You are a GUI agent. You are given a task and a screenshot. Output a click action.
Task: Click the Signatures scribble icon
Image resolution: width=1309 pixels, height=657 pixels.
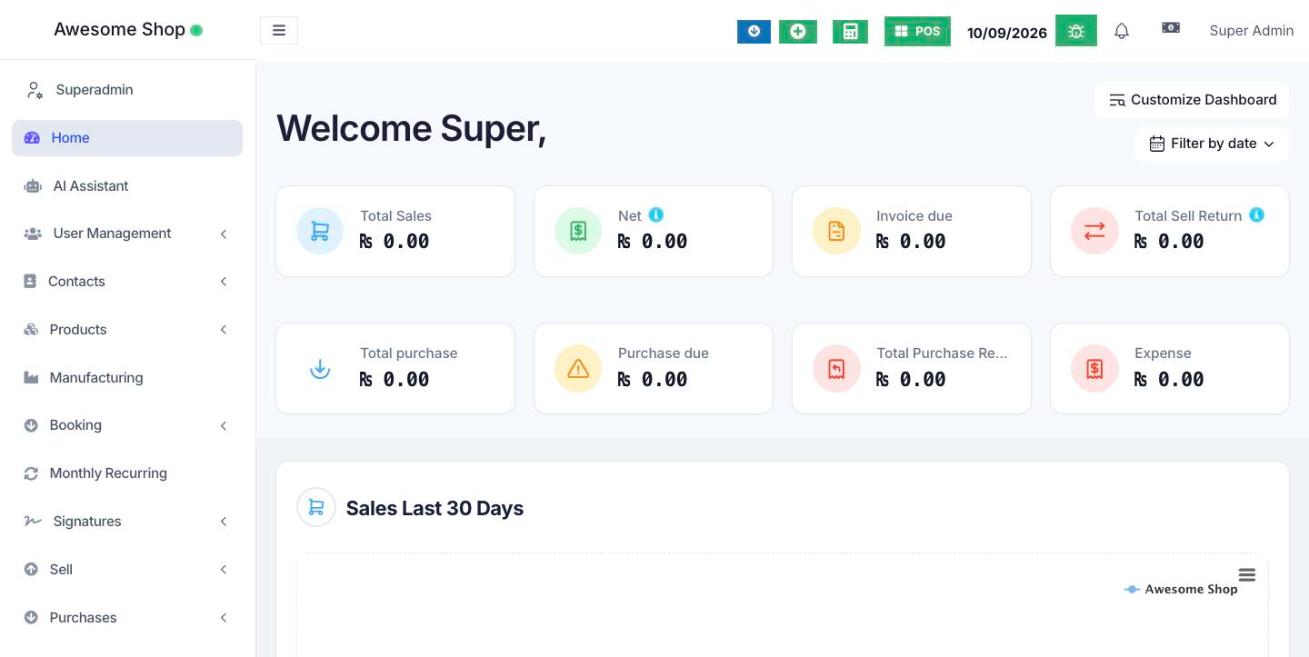coord(32,522)
